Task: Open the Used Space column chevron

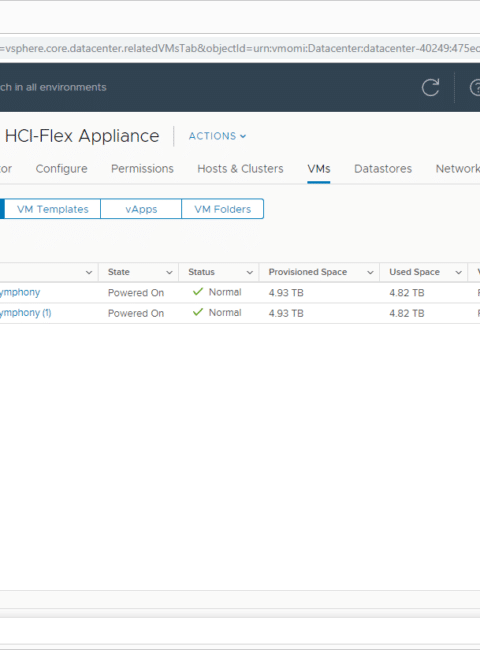Action: point(458,272)
